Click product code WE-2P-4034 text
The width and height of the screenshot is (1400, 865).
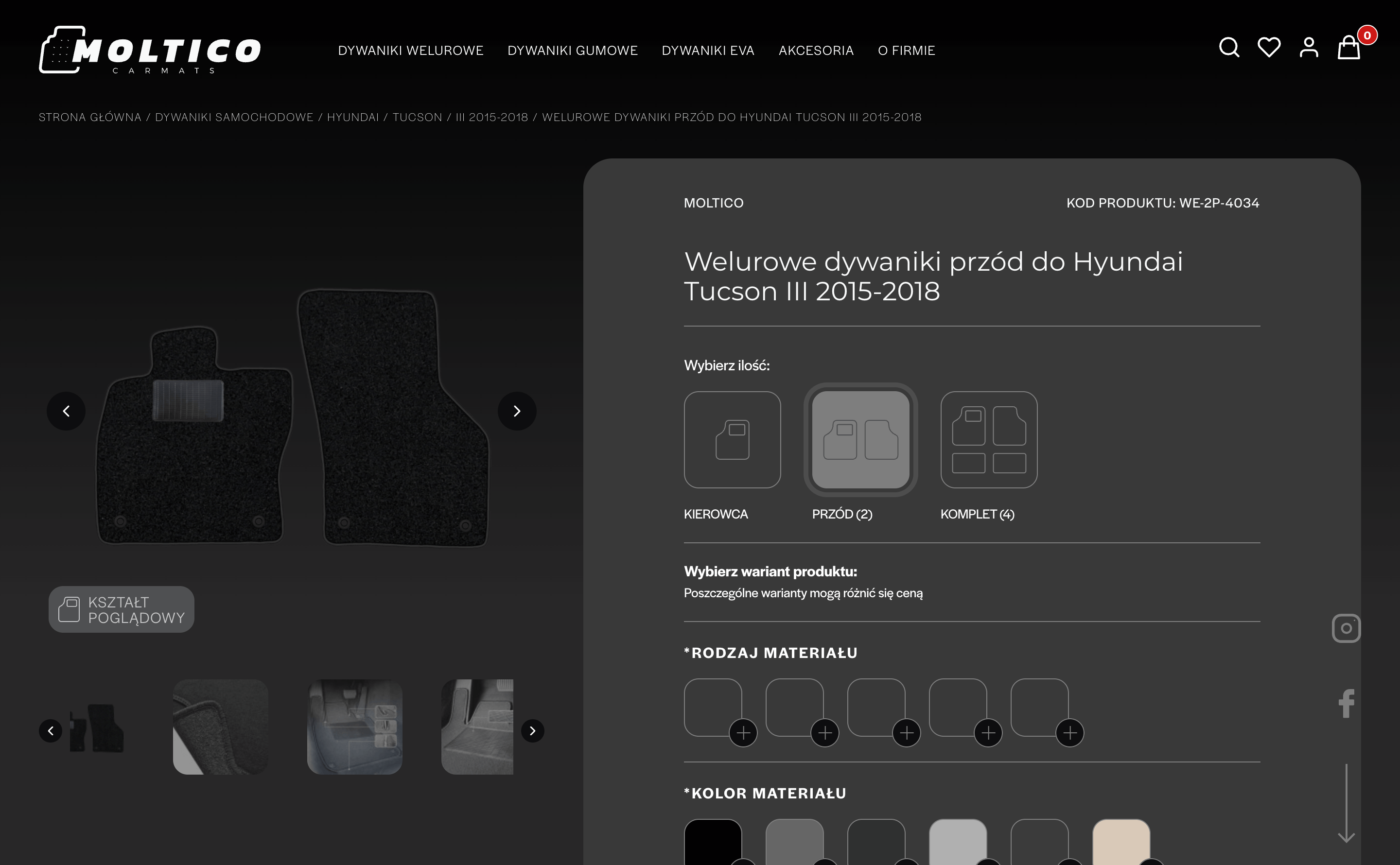[x=1163, y=203]
